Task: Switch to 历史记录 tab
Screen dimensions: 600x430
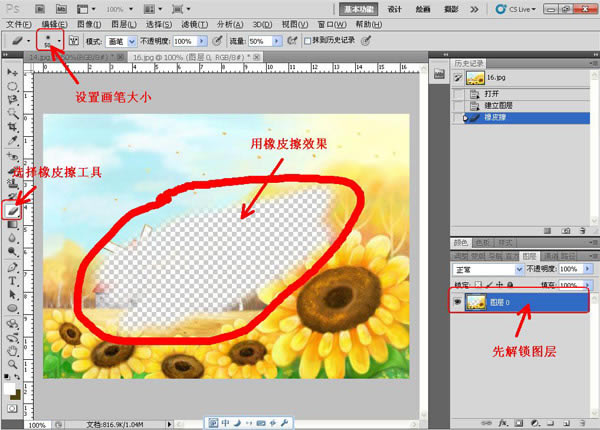Action: click(x=468, y=64)
